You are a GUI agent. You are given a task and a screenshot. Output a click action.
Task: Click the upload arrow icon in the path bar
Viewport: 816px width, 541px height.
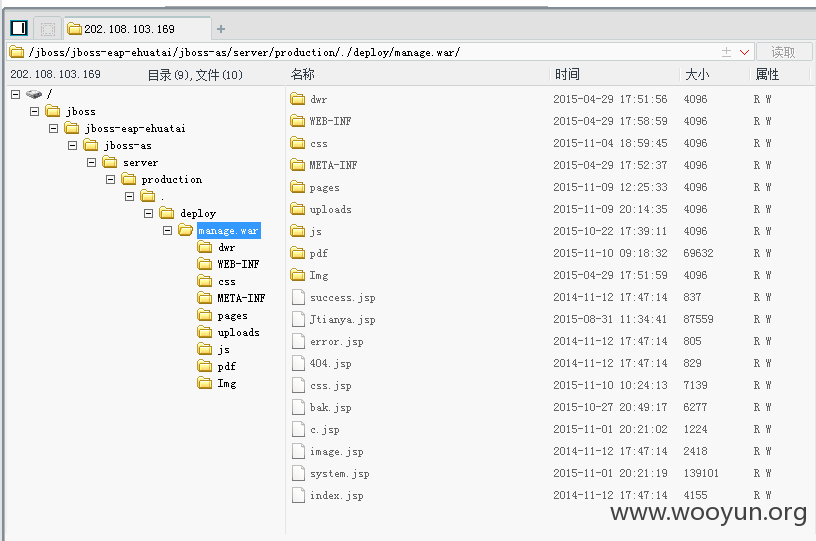pos(726,52)
